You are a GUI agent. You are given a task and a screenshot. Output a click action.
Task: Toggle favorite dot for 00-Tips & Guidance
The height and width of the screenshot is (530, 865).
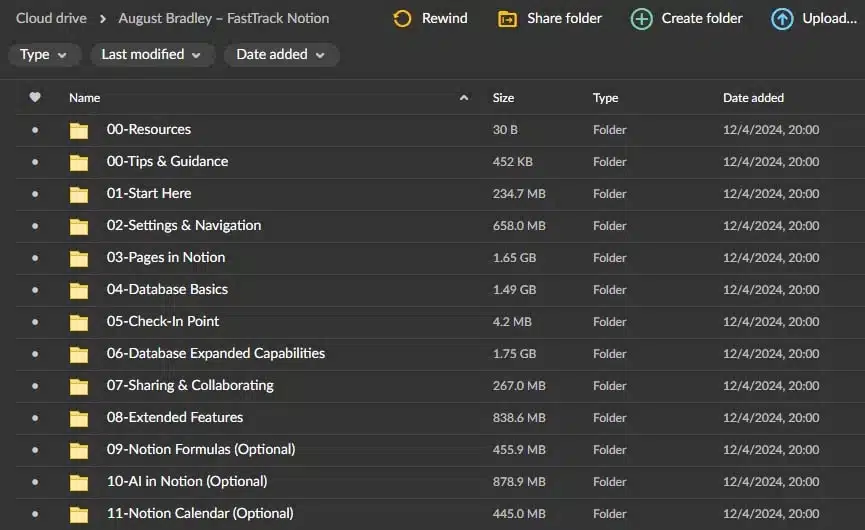coord(35,162)
